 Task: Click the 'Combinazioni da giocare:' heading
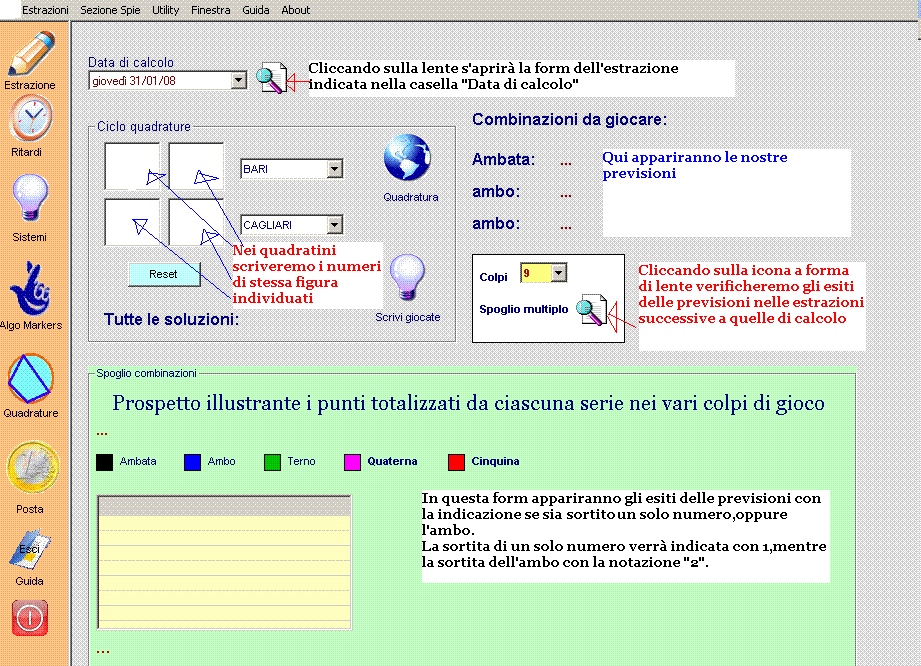570,120
